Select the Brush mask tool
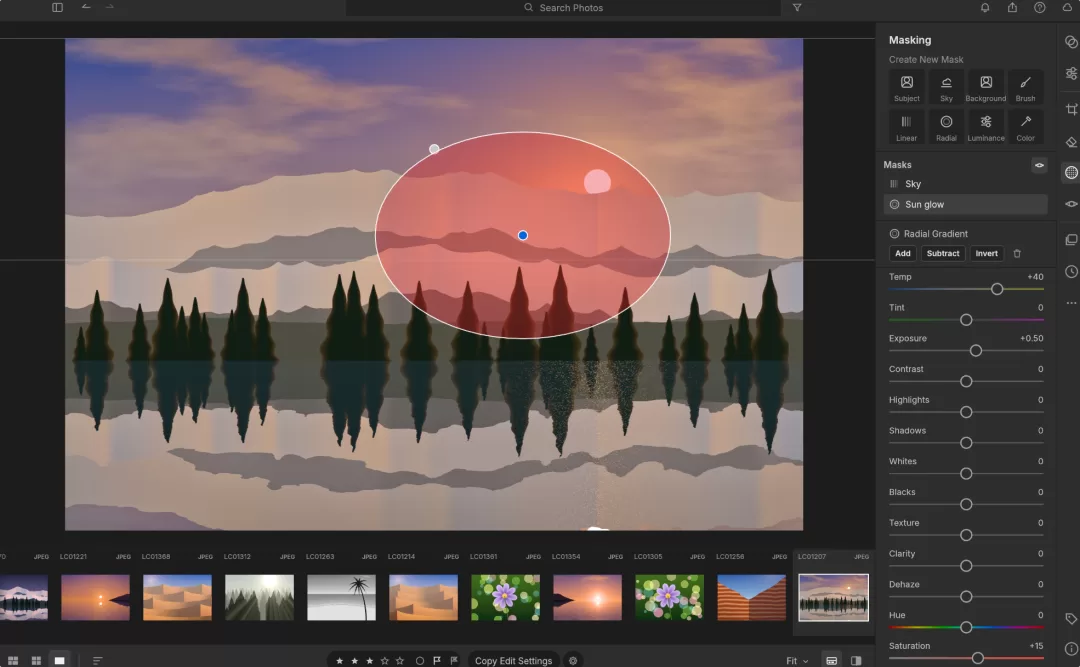Screen dimensions: 1080x667 (x=1025, y=88)
